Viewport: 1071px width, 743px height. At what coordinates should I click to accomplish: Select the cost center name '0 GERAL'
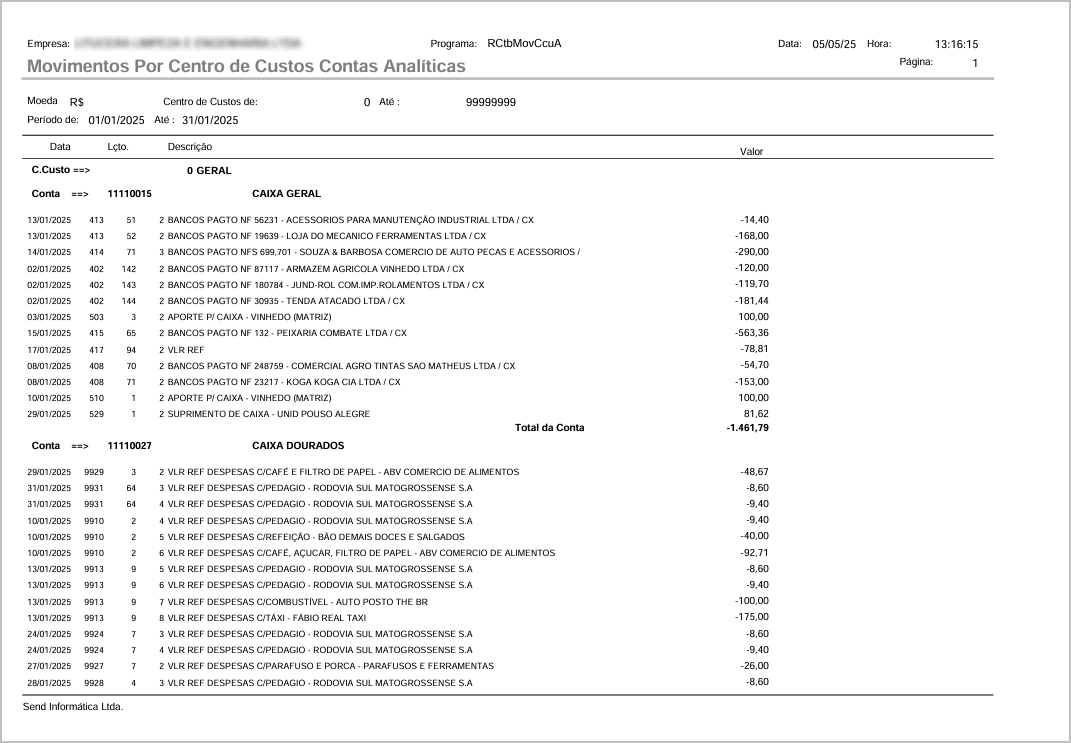tap(209, 171)
